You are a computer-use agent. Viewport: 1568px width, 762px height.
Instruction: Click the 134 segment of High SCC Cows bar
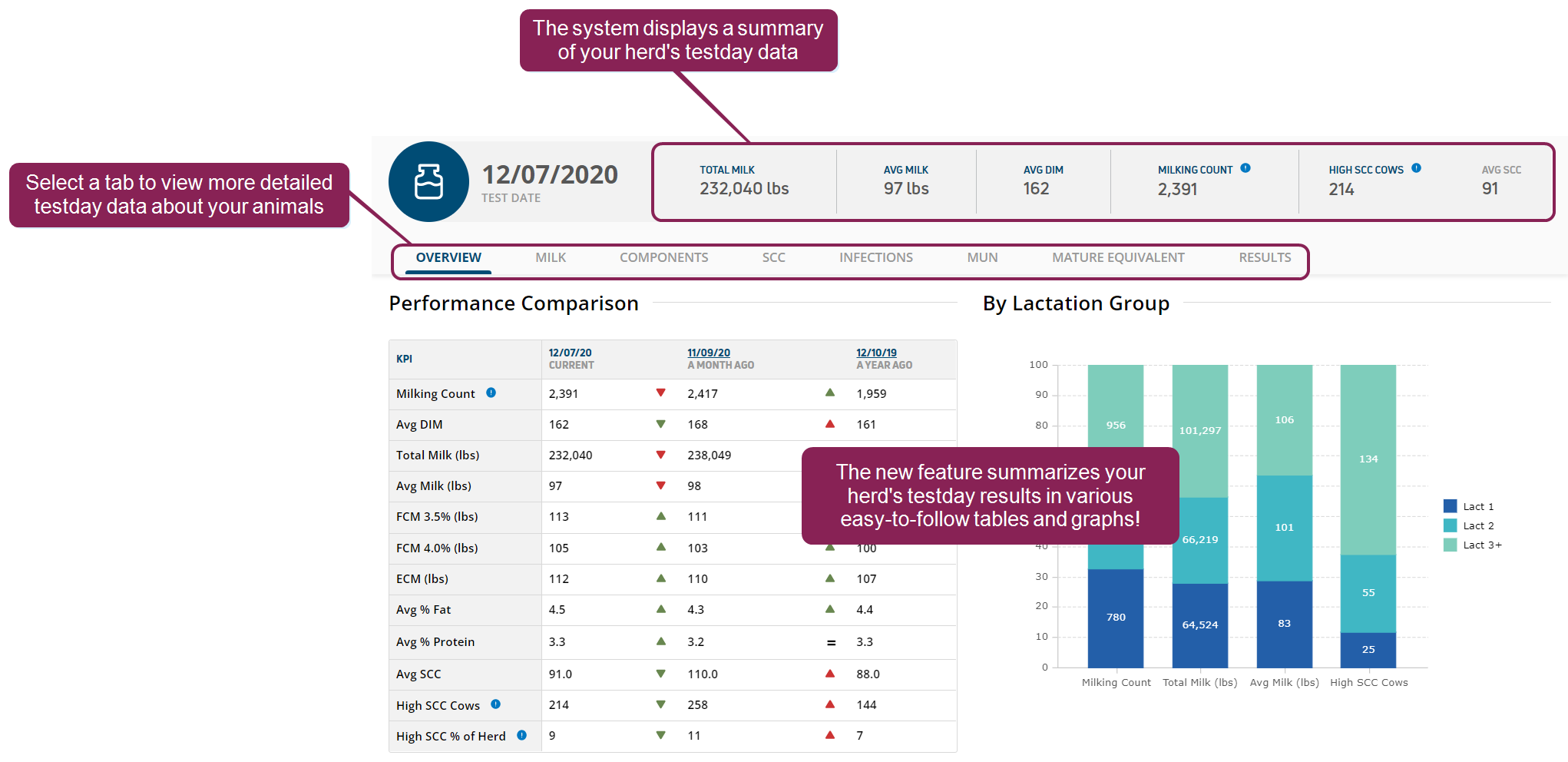click(1368, 459)
